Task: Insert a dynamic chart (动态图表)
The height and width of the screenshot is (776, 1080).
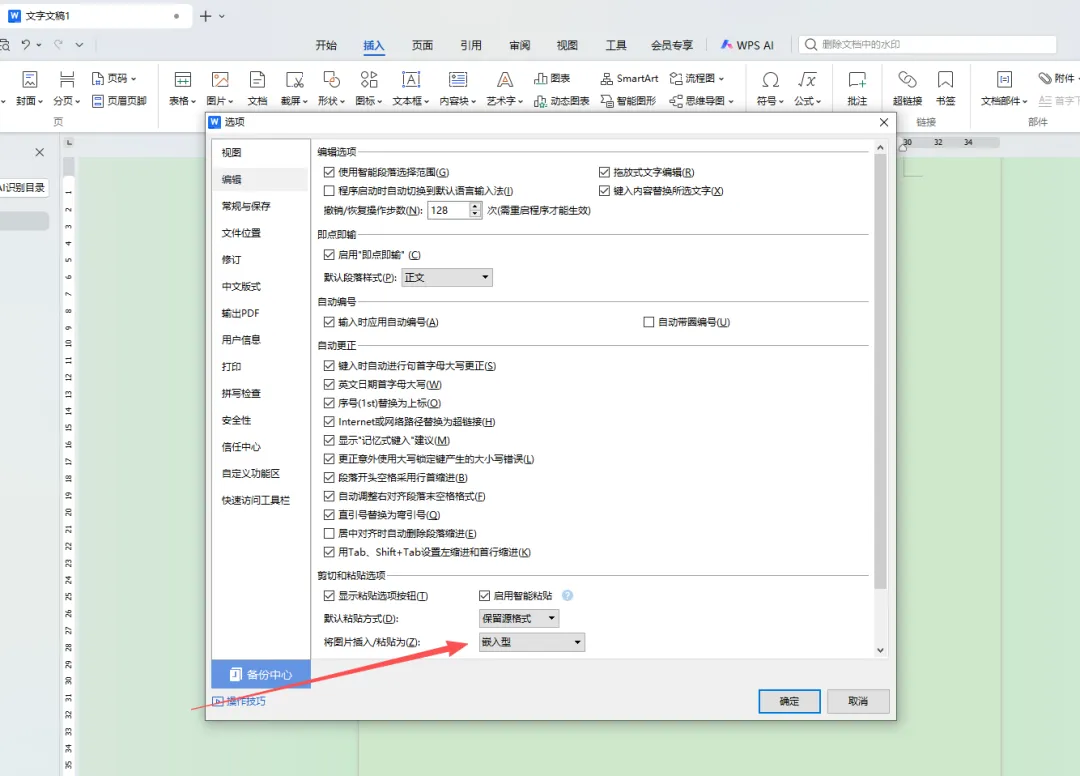Action: point(561,101)
